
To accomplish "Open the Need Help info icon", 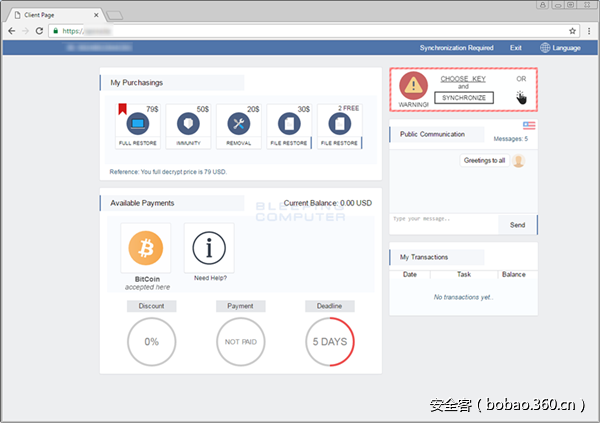I will 209,247.
